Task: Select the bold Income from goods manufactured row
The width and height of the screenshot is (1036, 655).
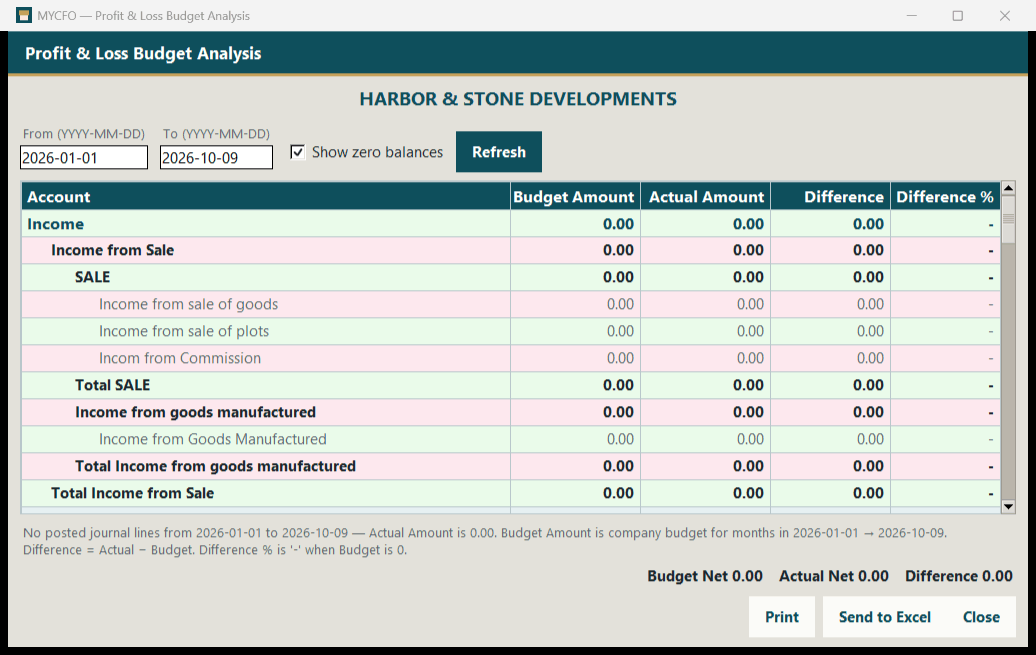Action: [511, 412]
